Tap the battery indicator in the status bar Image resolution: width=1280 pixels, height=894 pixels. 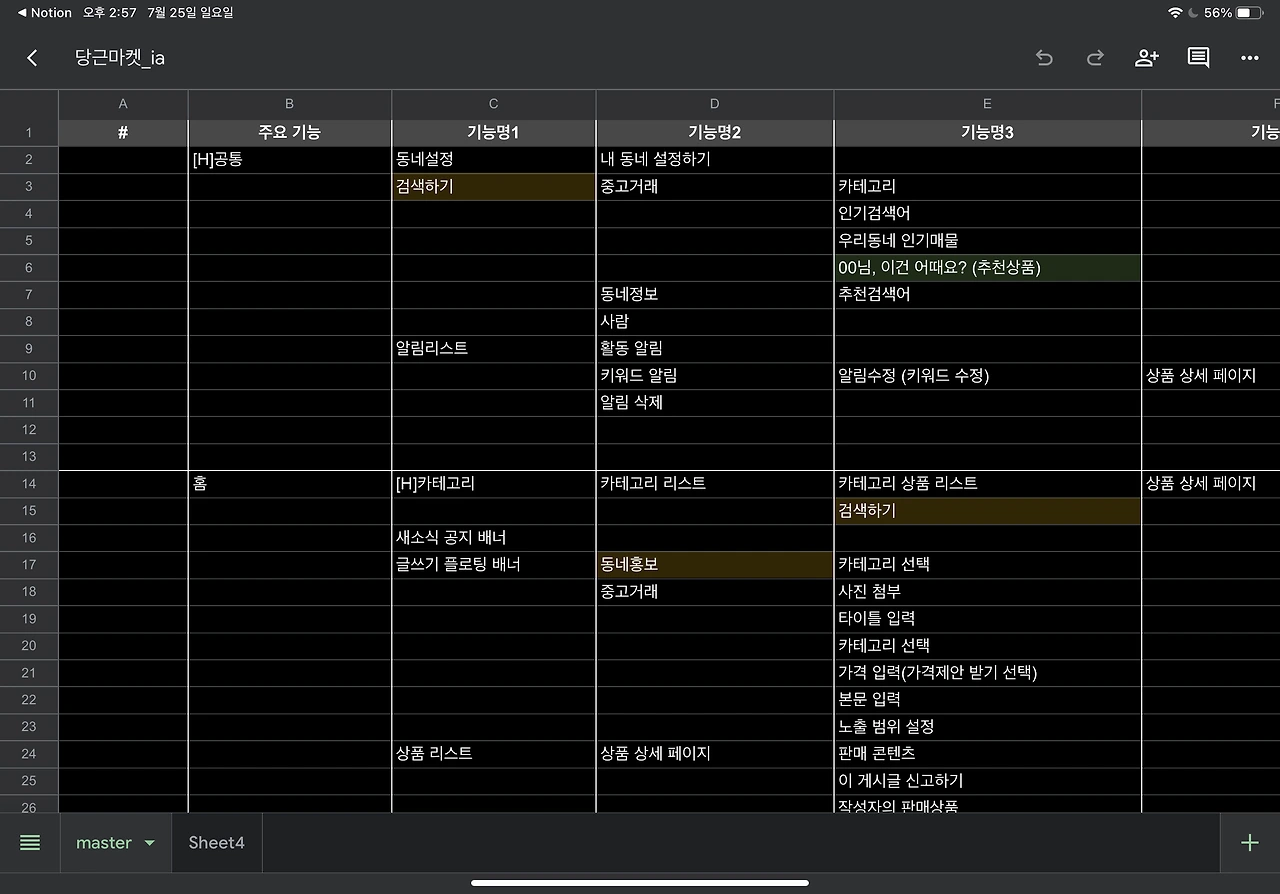point(1250,13)
